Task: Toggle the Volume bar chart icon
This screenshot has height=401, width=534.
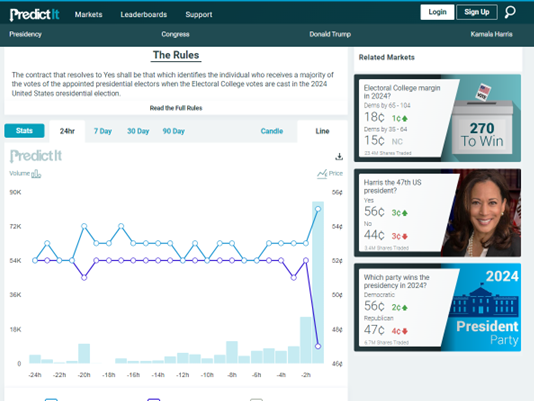Action: click(x=36, y=174)
